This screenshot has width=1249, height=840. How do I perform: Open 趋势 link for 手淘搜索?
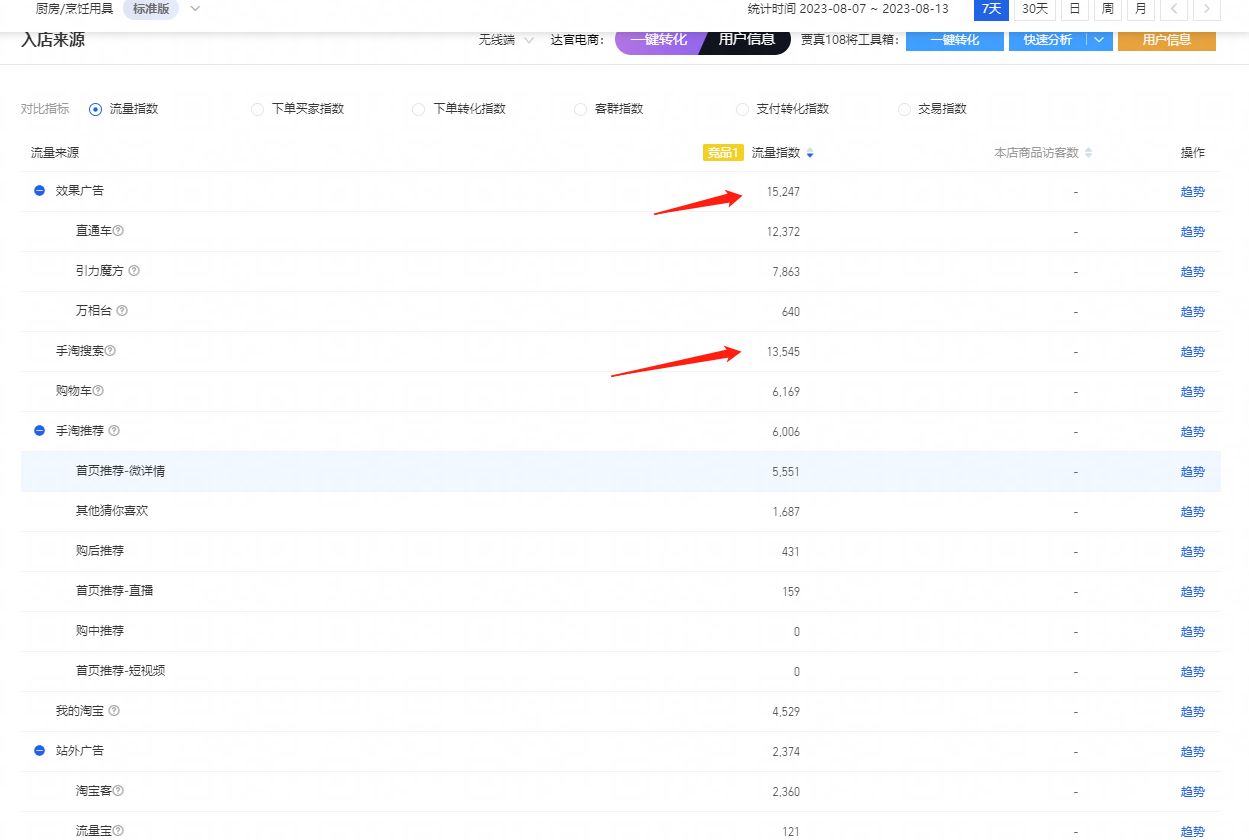point(1192,352)
